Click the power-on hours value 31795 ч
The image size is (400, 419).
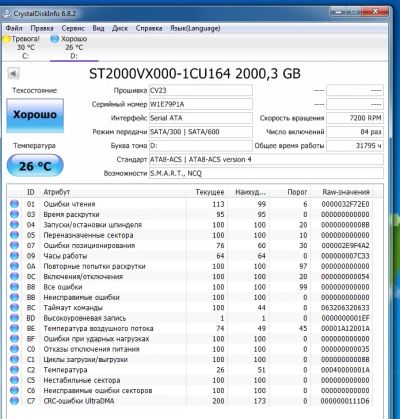click(x=355, y=146)
